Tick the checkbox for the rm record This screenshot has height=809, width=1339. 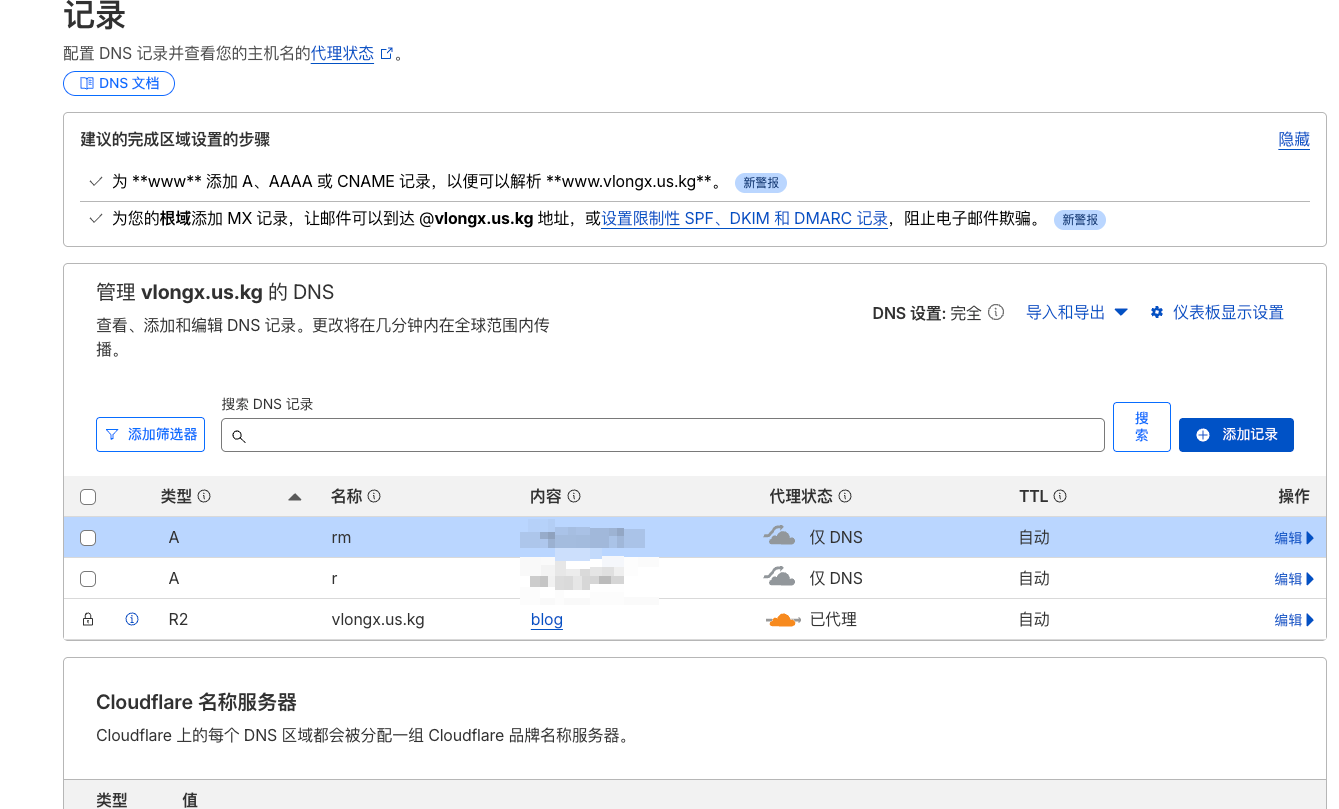click(x=88, y=538)
